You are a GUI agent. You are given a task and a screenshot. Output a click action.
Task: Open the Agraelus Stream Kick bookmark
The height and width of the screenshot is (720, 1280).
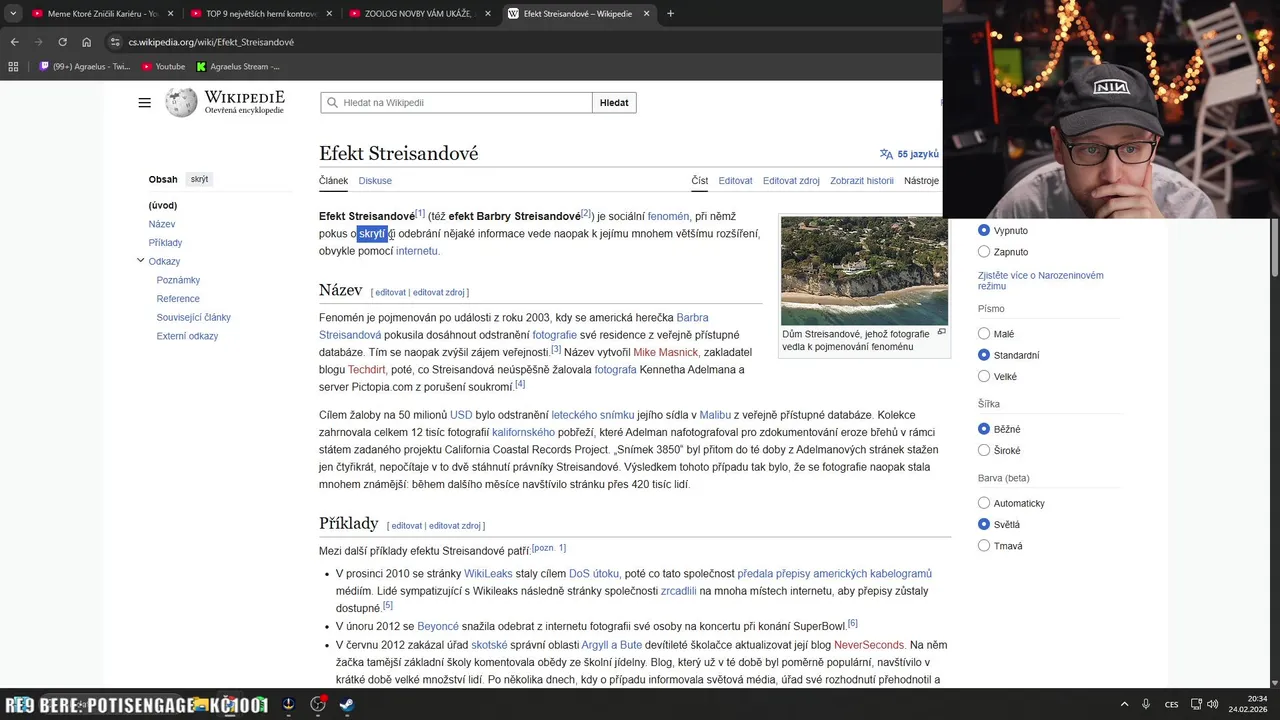[238, 67]
